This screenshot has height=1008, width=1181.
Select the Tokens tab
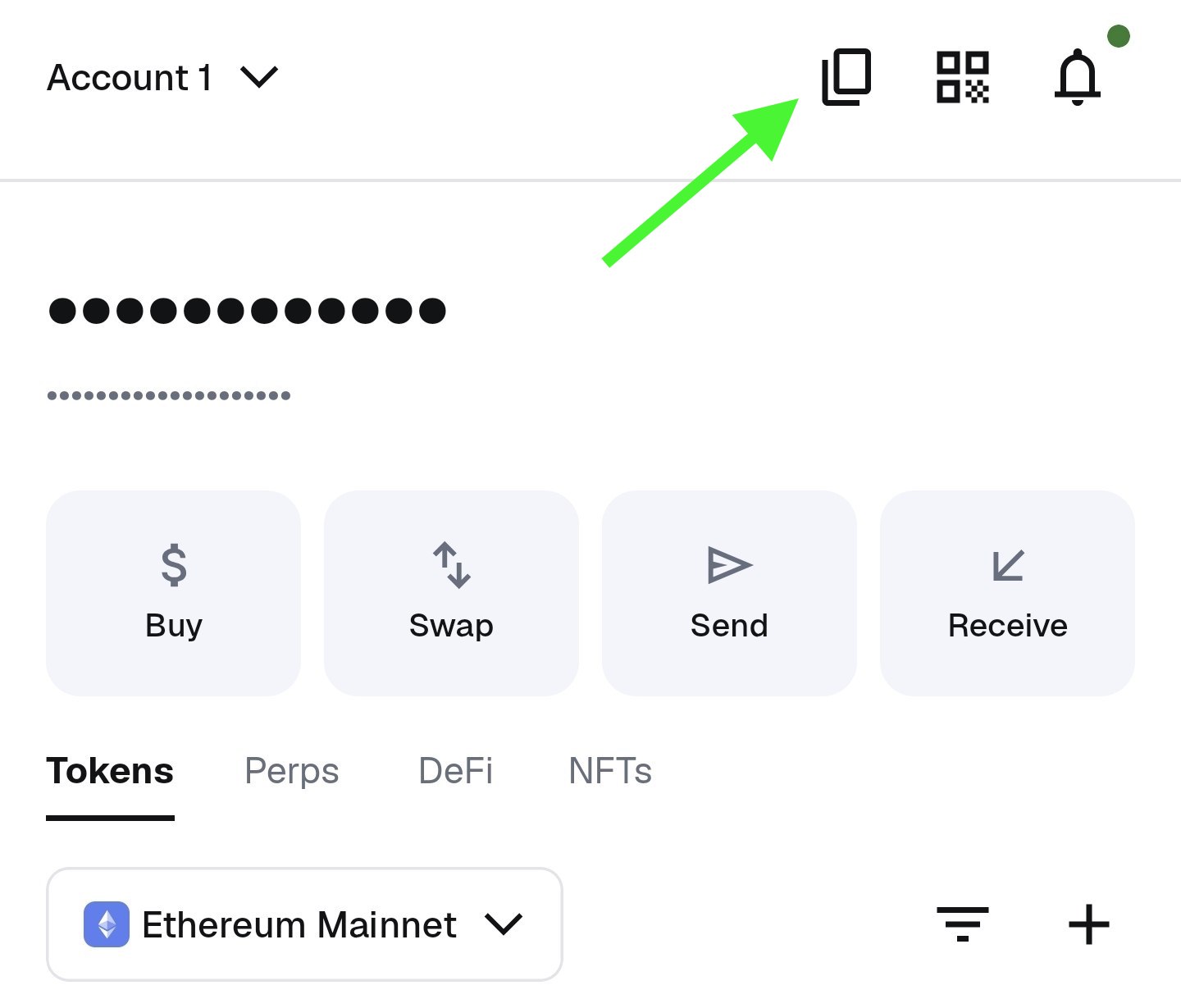(110, 771)
